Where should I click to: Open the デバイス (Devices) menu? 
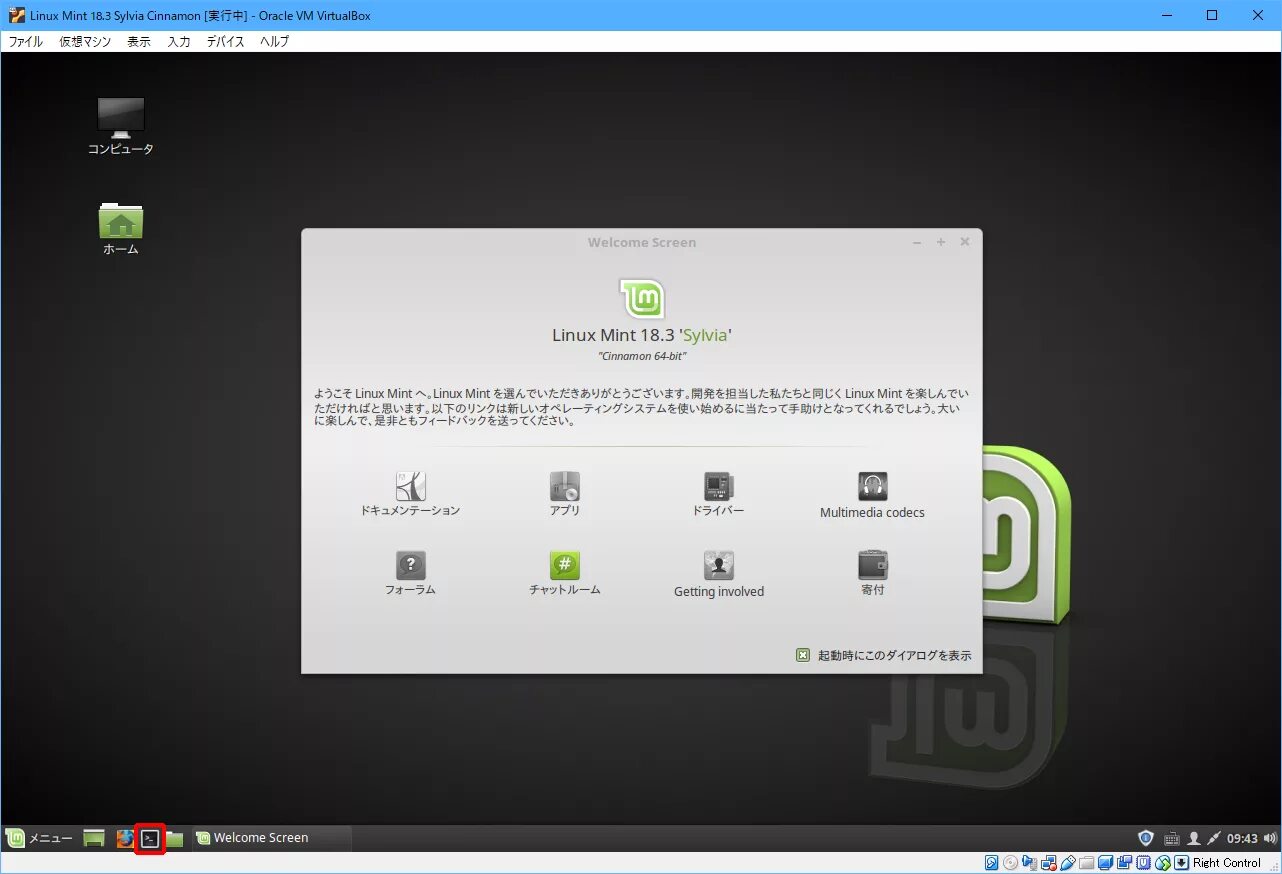pos(226,42)
